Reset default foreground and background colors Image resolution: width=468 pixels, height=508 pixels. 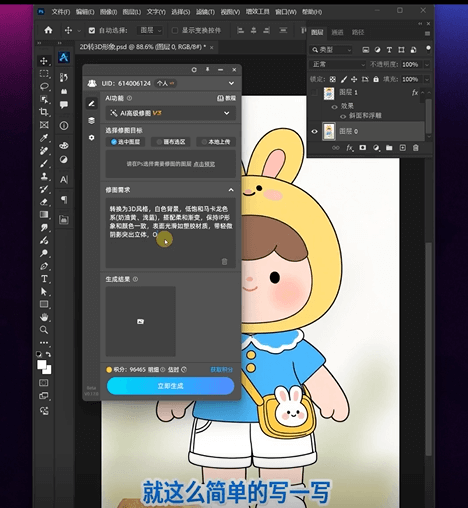click(x=39, y=354)
